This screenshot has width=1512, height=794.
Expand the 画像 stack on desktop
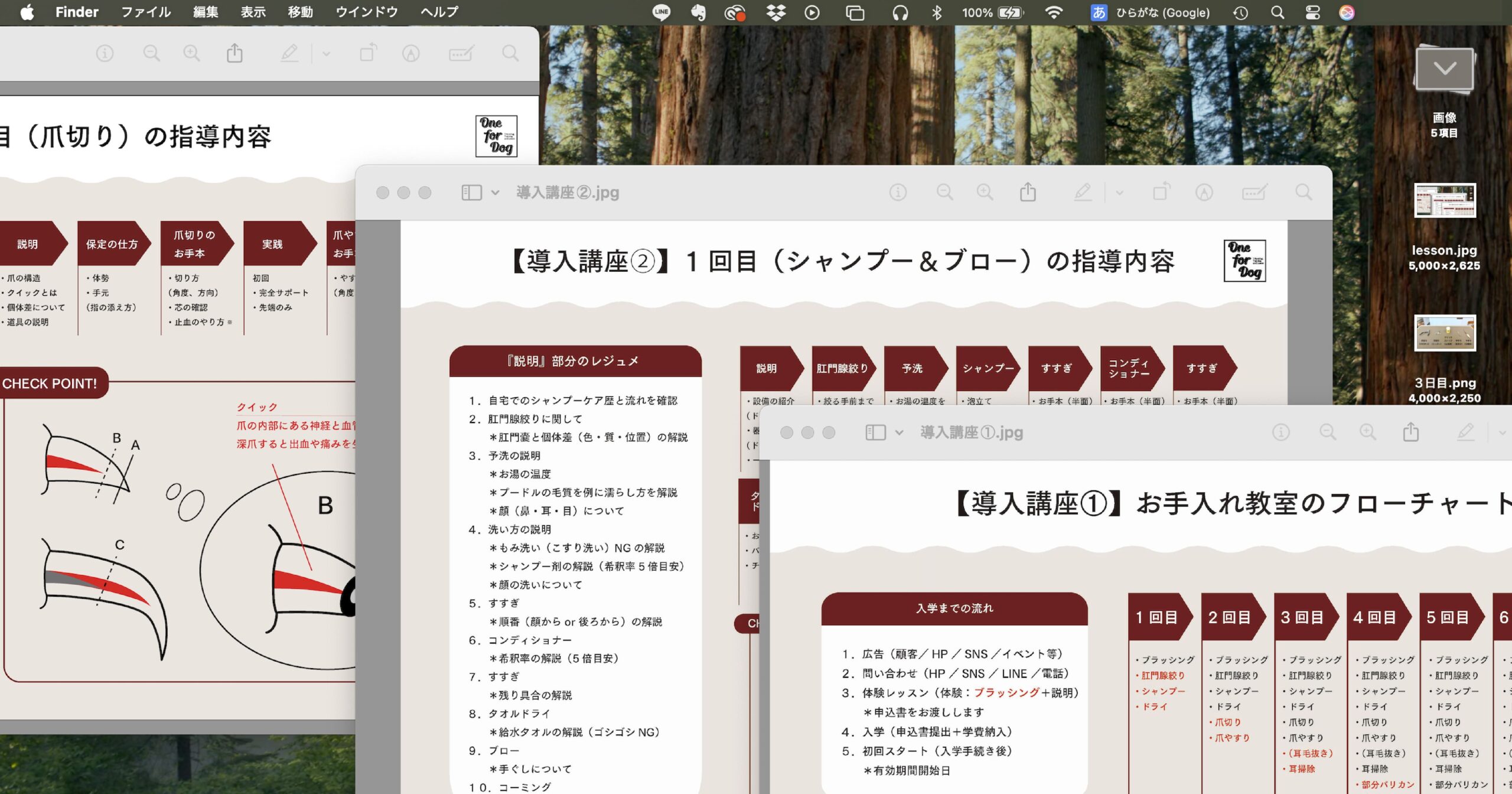[1444, 70]
